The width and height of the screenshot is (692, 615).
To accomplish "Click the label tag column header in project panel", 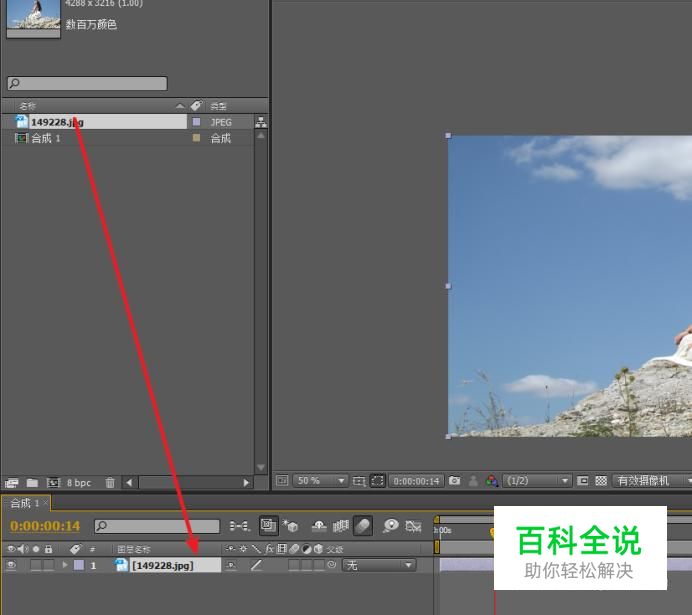I will coord(196,106).
